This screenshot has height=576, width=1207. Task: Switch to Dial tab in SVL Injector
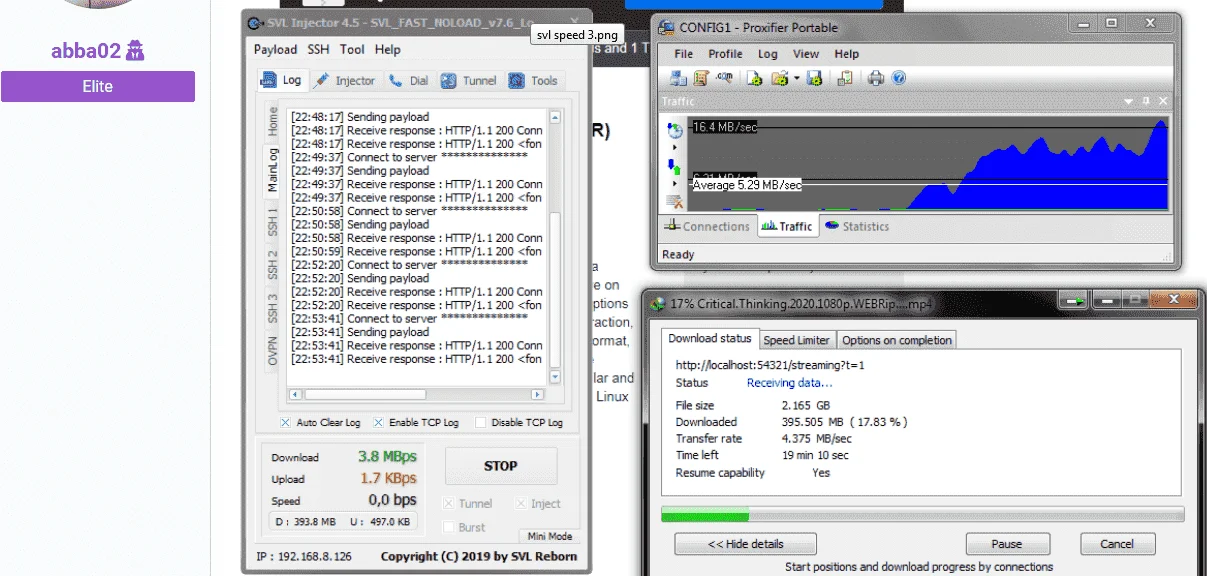click(x=408, y=81)
